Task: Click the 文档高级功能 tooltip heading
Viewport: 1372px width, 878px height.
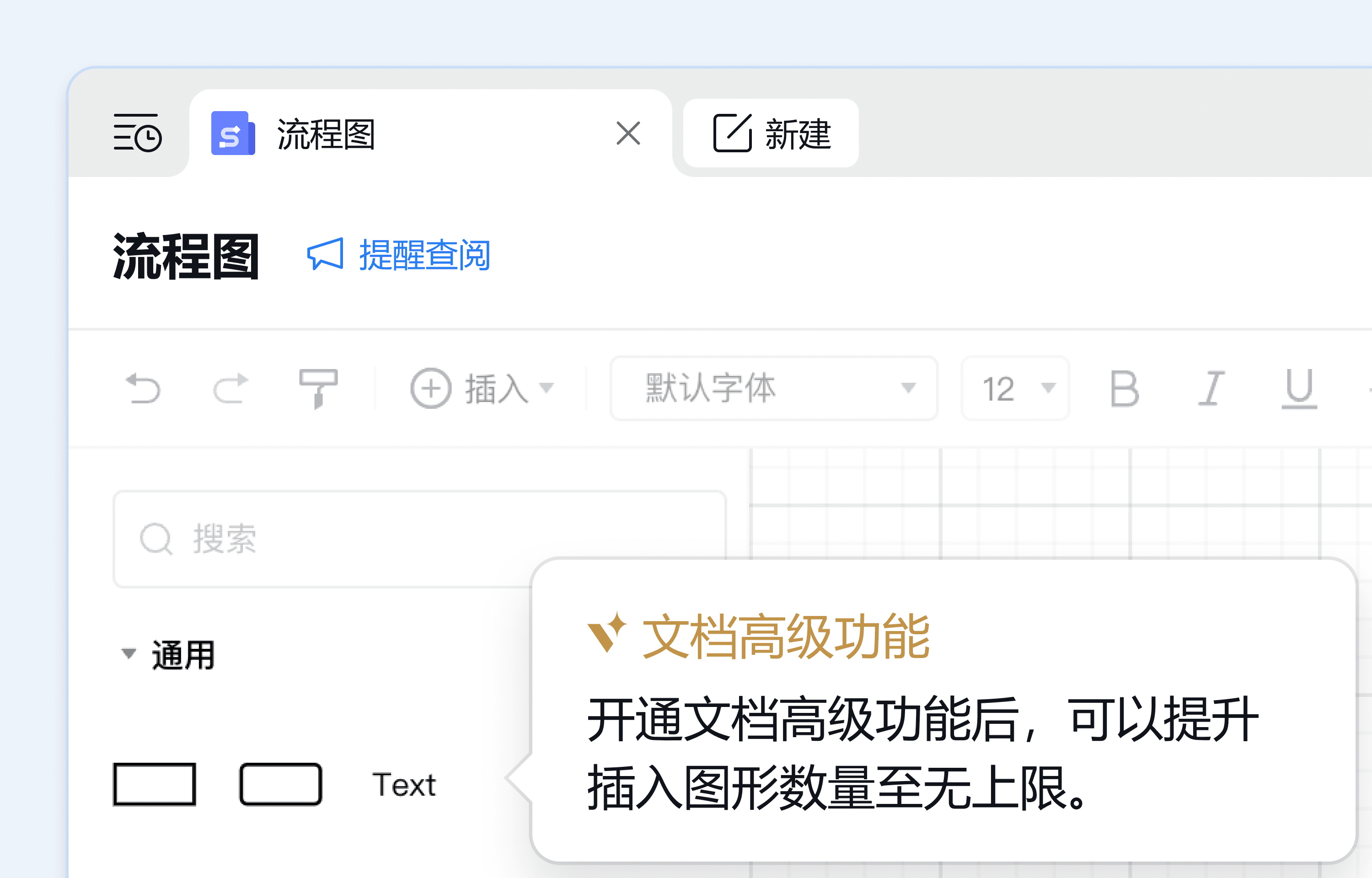Action: pos(786,637)
